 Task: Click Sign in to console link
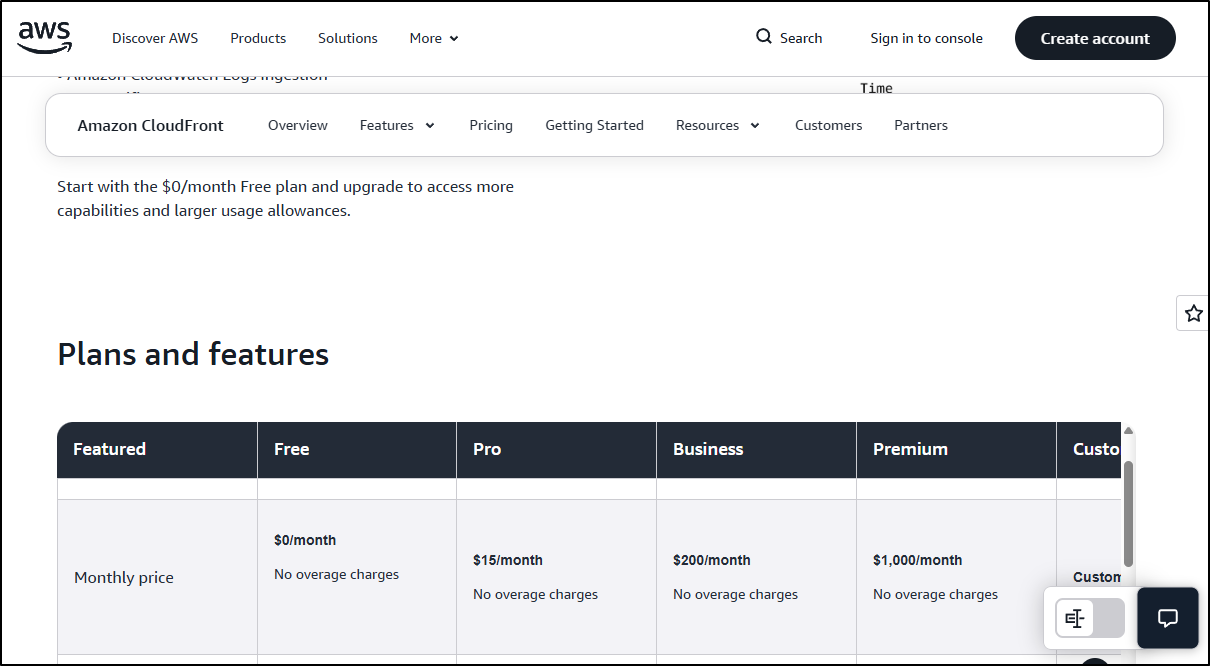(x=926, y=38)
